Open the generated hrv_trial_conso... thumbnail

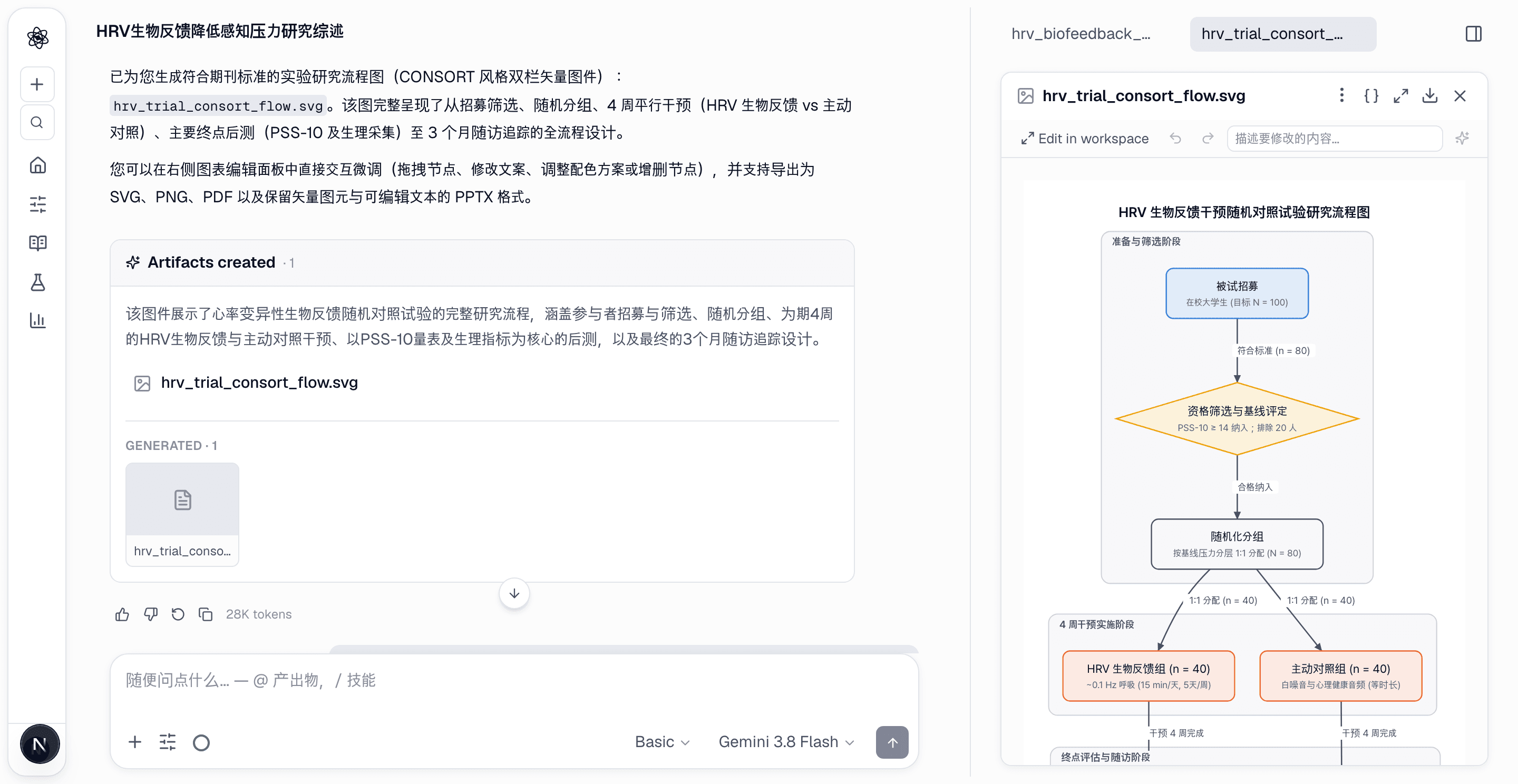(182, 514)
